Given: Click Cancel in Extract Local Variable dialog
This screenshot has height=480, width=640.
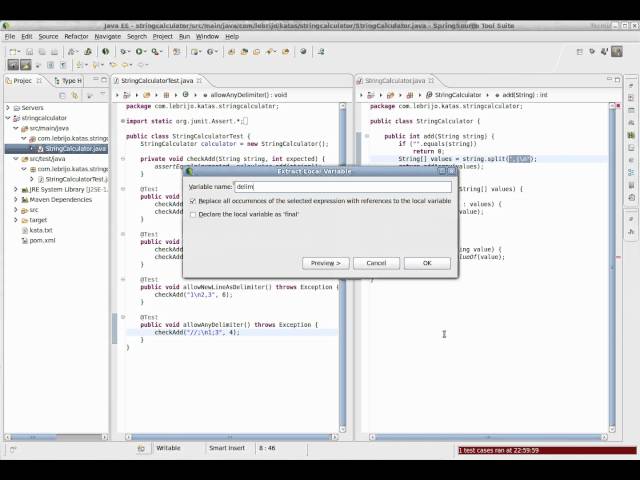Looking at the screenshot, I should tap(376, 263).
